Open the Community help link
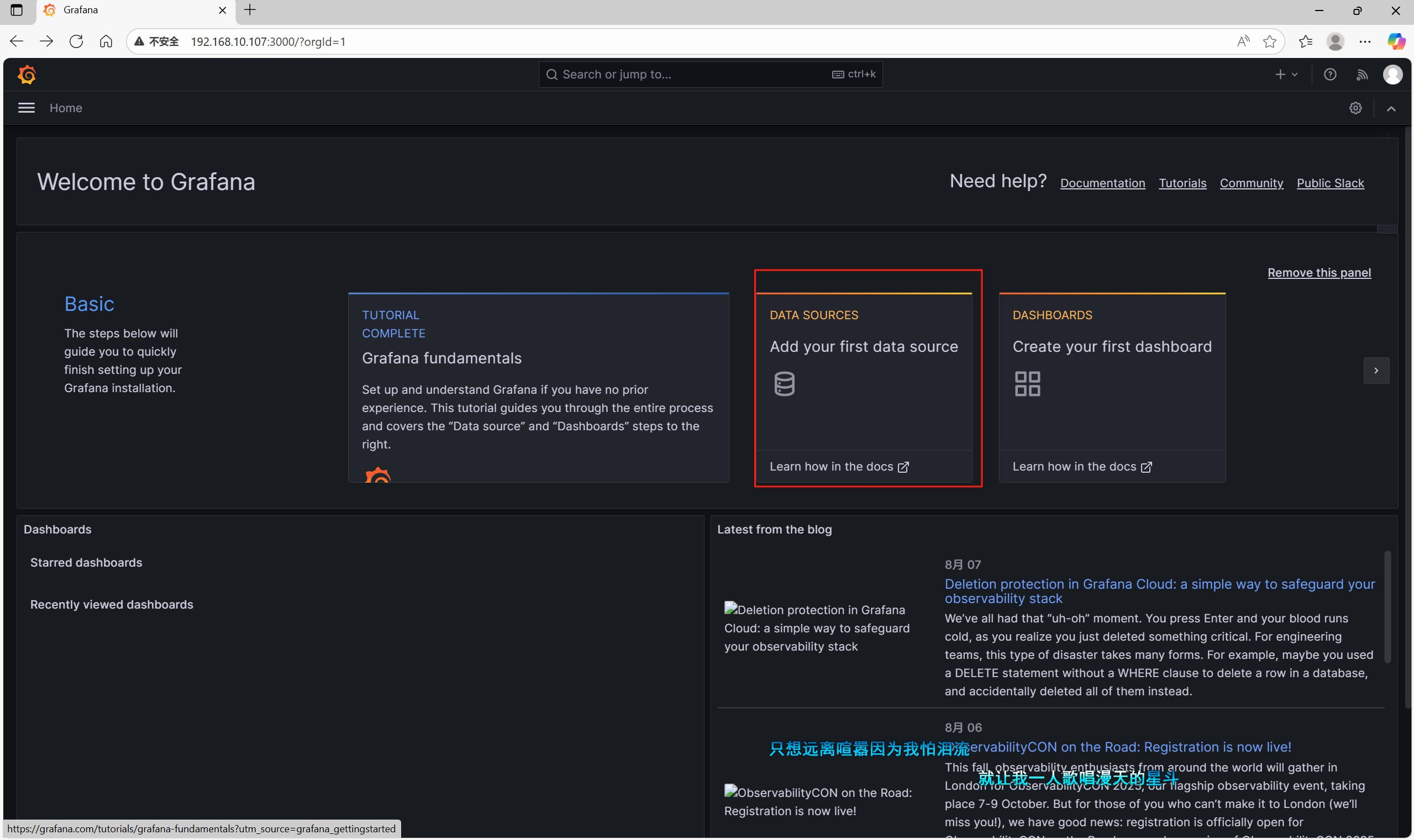This screenshot has width=1414, height=840. [x=1251, y=183]
